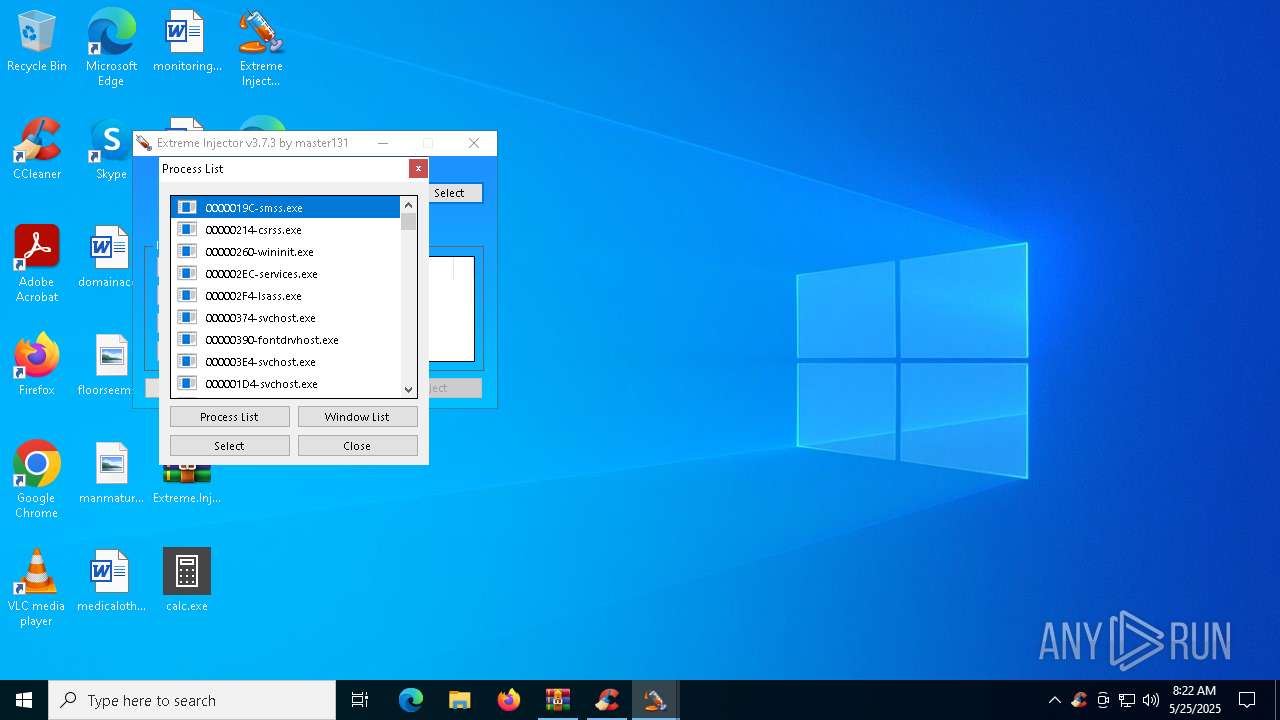Image resolution: width=1280 pixels, height=720 pixels.
Task: Open the Windows Start menu
Action: 24,700
